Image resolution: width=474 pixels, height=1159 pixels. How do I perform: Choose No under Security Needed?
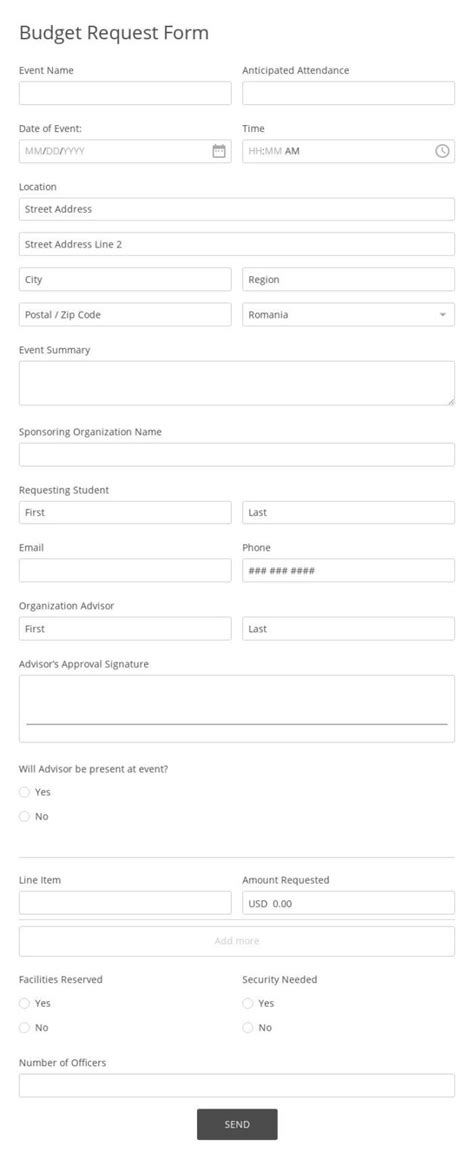tap(248, 1028)
